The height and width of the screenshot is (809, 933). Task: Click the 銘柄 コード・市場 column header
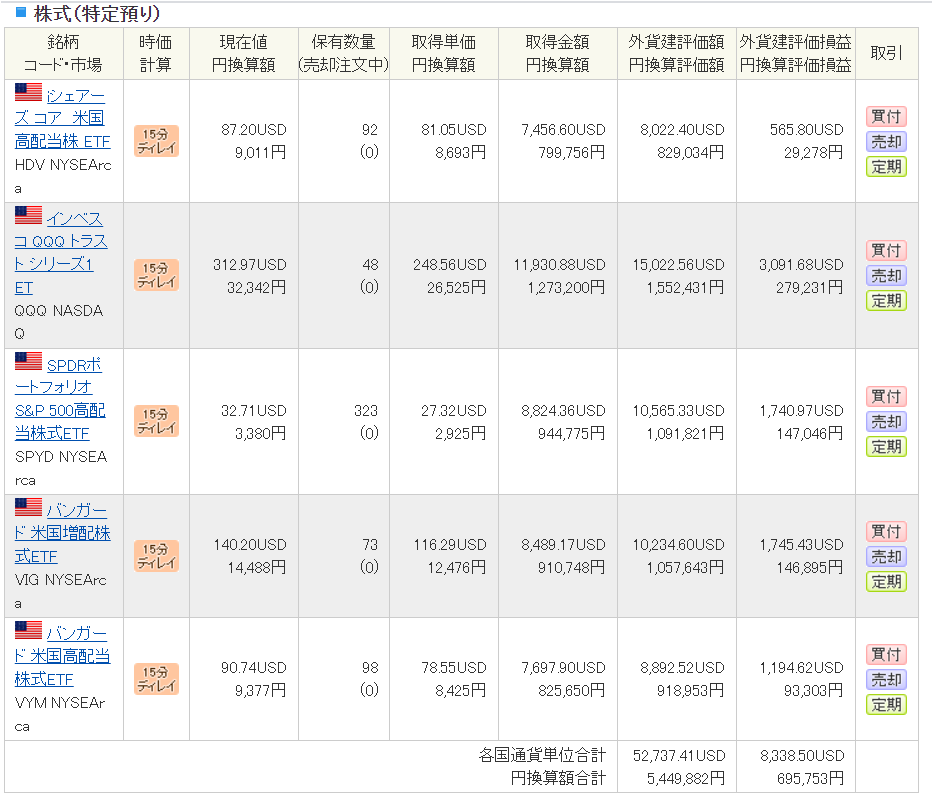click(x=64, y=54)
